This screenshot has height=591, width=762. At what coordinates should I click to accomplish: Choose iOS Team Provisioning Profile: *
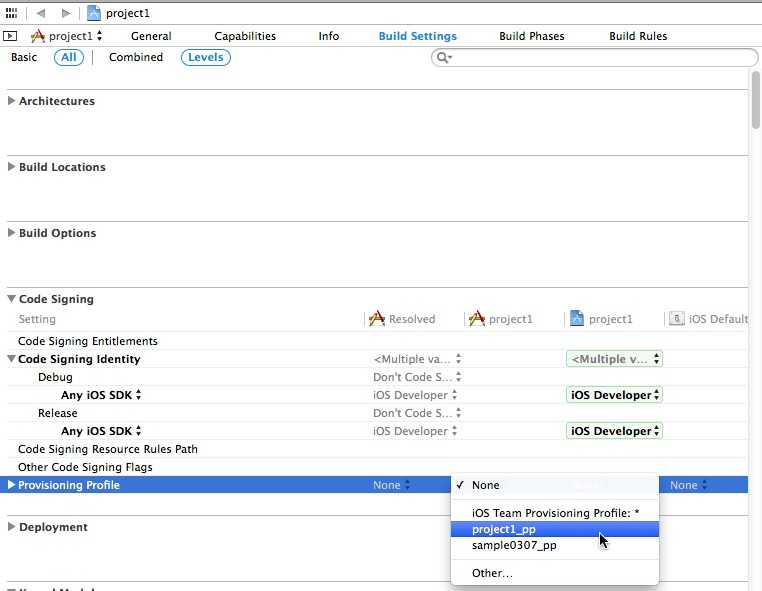(555, 513)
